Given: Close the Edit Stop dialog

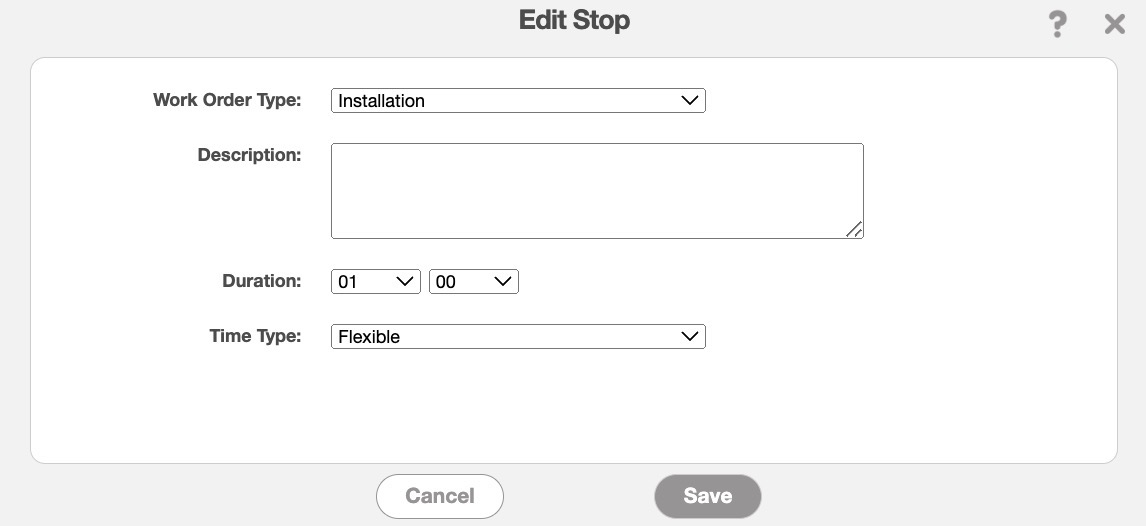Looking at the screenshot, I should 1115,24.
